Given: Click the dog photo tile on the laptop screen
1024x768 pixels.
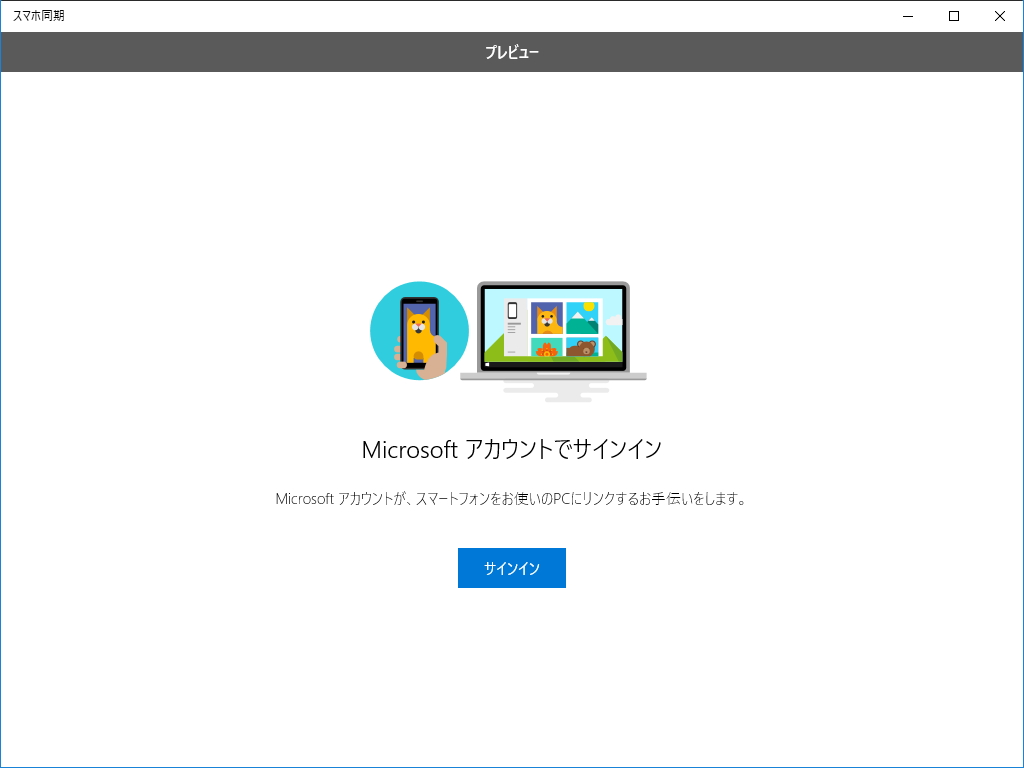Looking at the screenshot, I should coord(547,318).
